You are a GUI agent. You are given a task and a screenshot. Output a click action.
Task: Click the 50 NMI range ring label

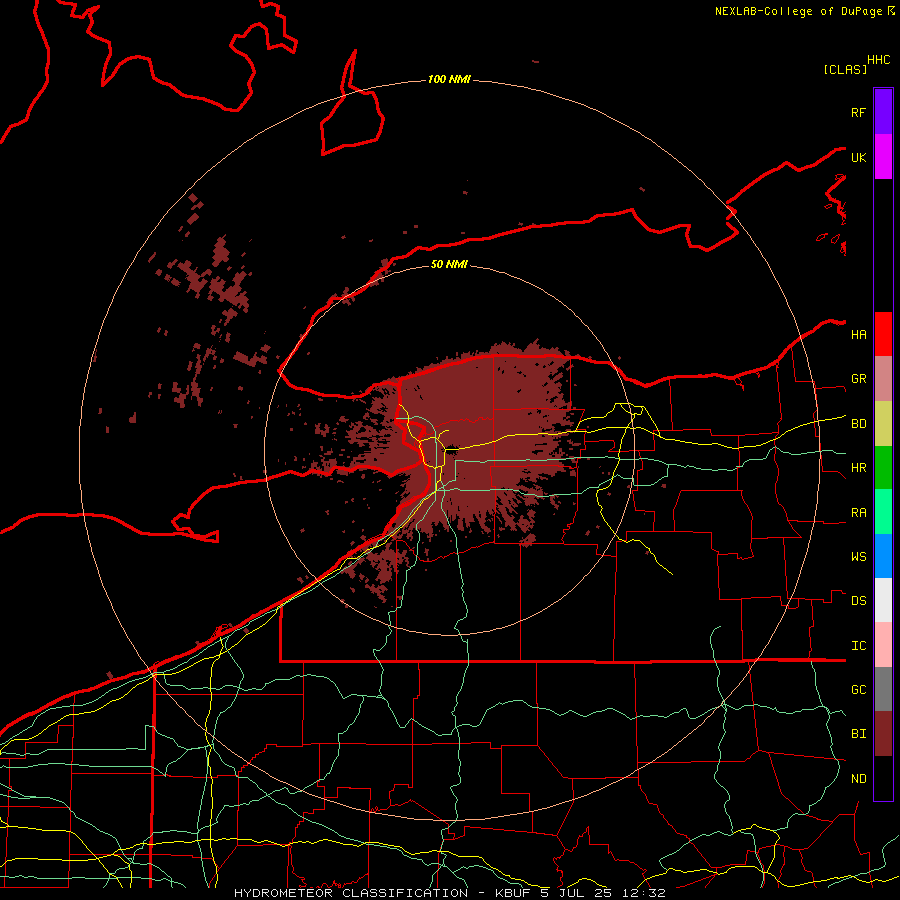pos(449,264)
